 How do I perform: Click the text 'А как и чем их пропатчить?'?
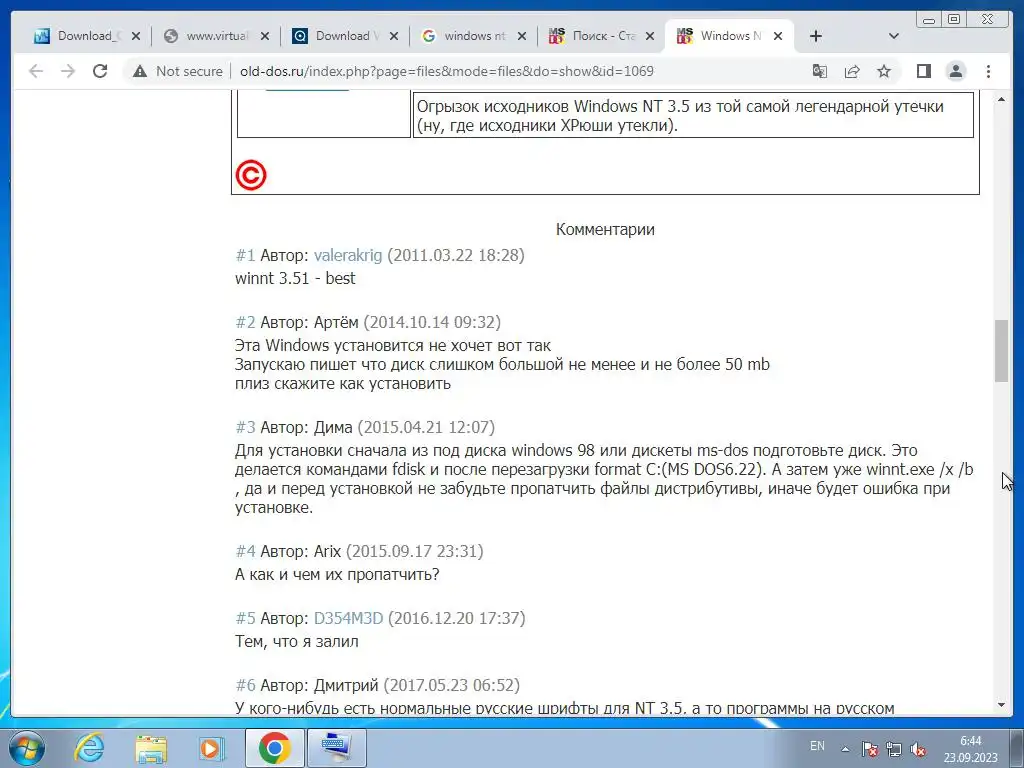point(337,575)
